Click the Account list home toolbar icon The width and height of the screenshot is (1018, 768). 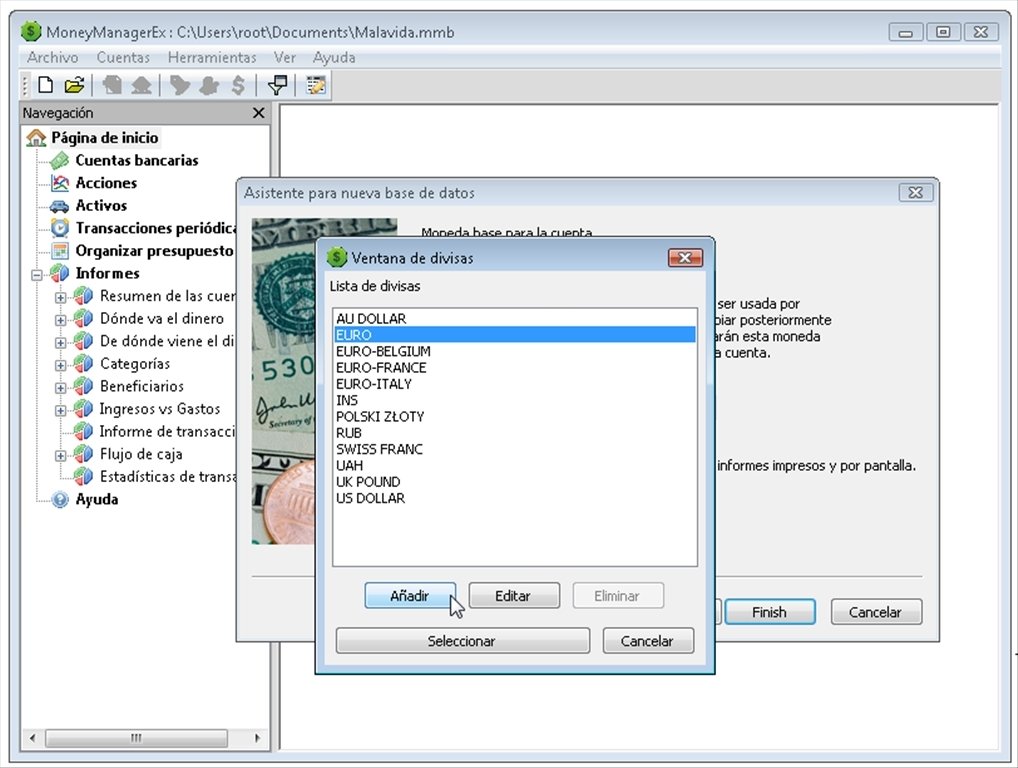point(142,85)
